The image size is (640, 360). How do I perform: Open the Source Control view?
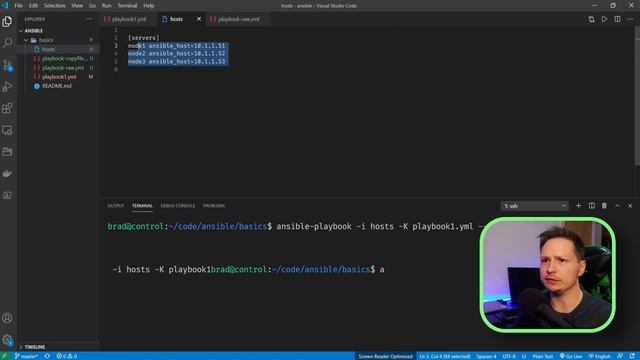7,65
